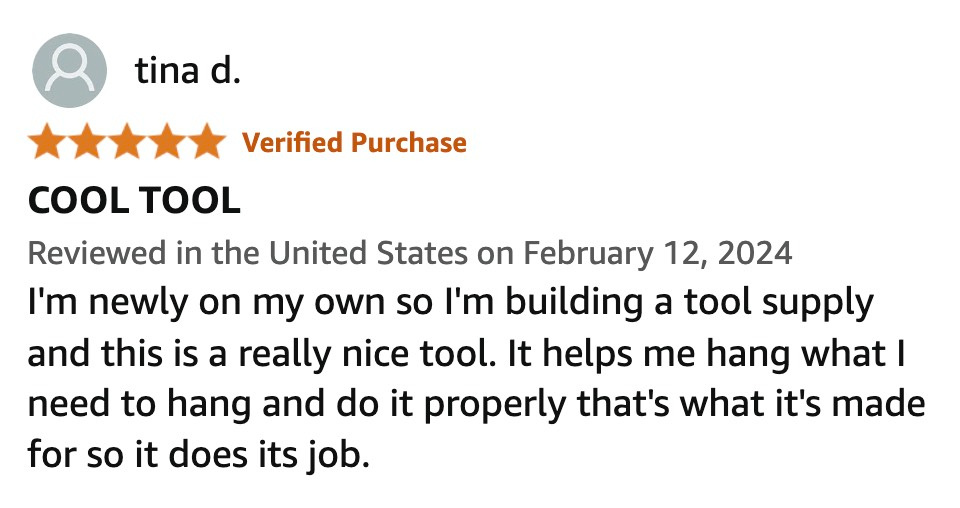Click the Verified Purchase label

coord(354,143)
